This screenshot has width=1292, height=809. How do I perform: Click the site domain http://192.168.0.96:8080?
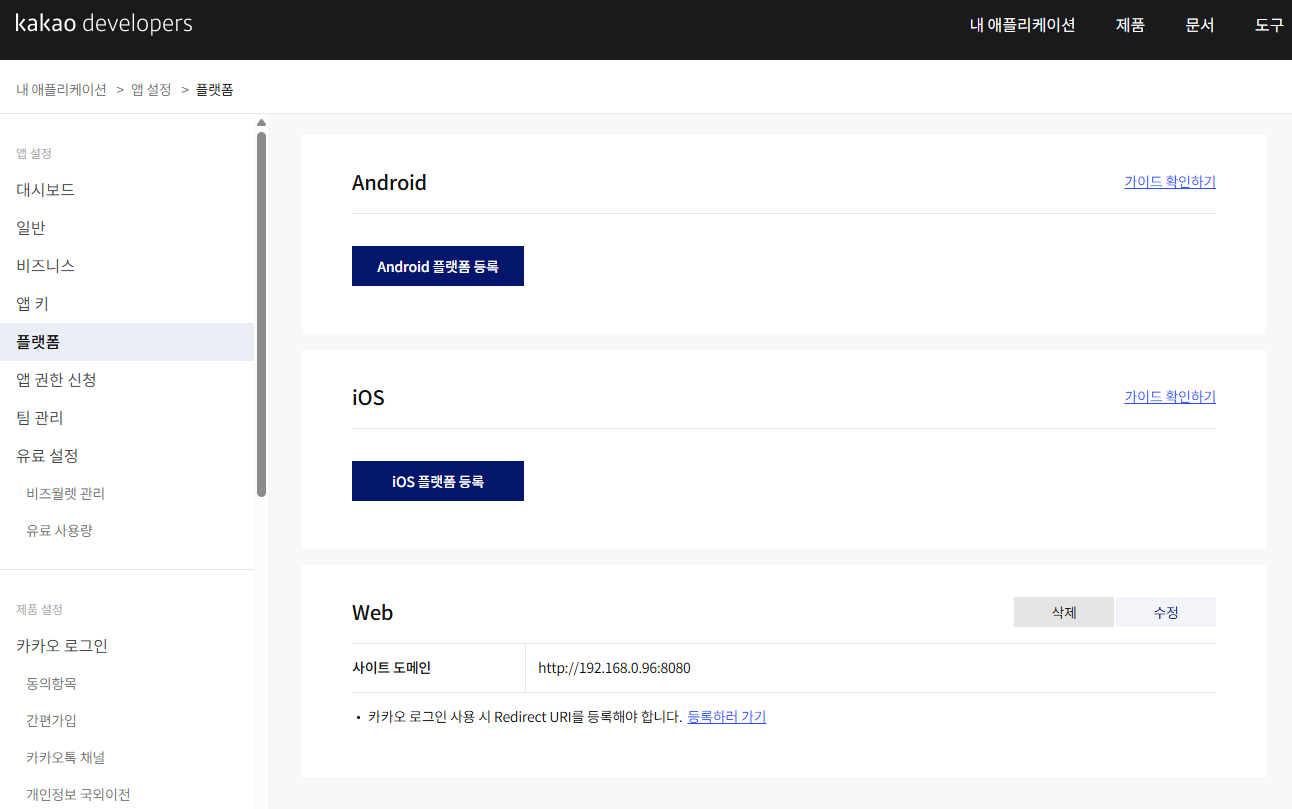click(x=614, y=668)
